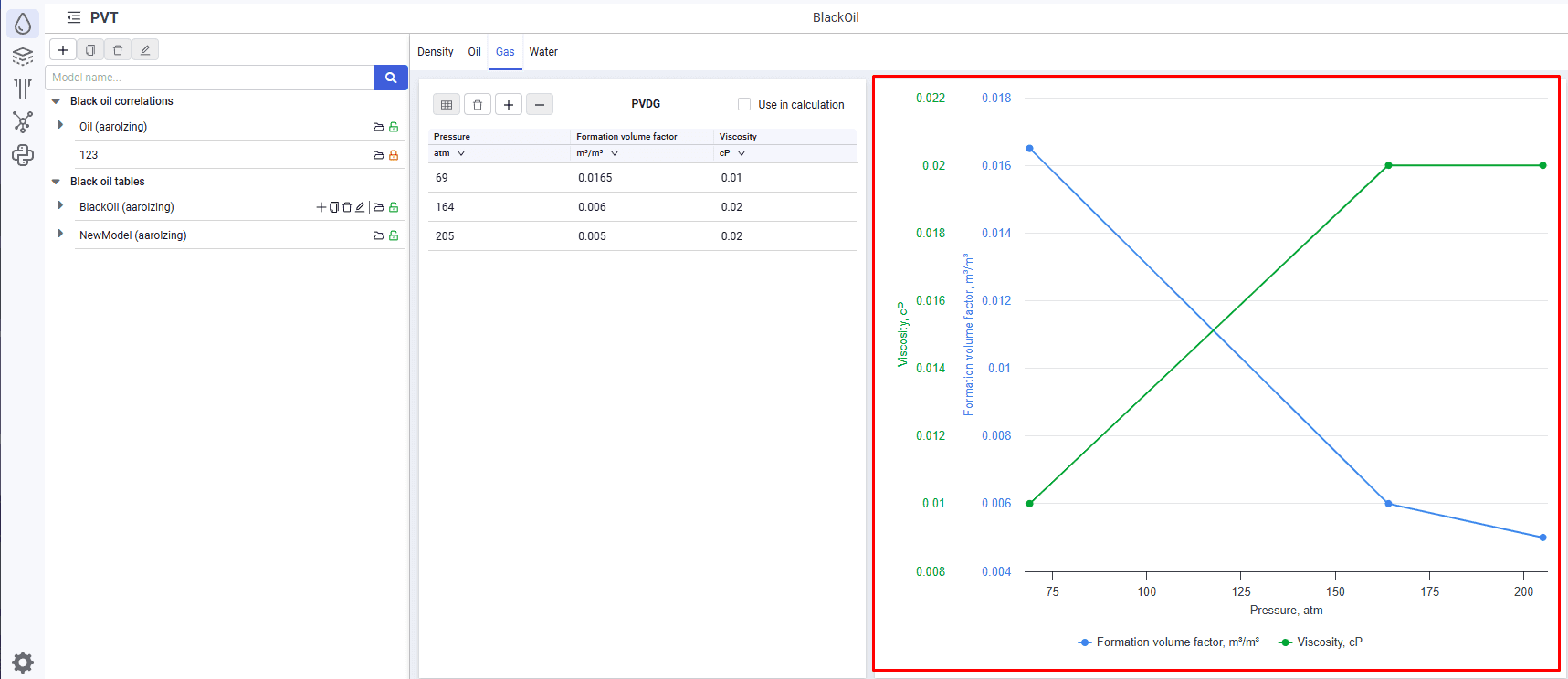
Task: Expand the BlackOil (aarolzing) tree node
Action: [60, 206]
